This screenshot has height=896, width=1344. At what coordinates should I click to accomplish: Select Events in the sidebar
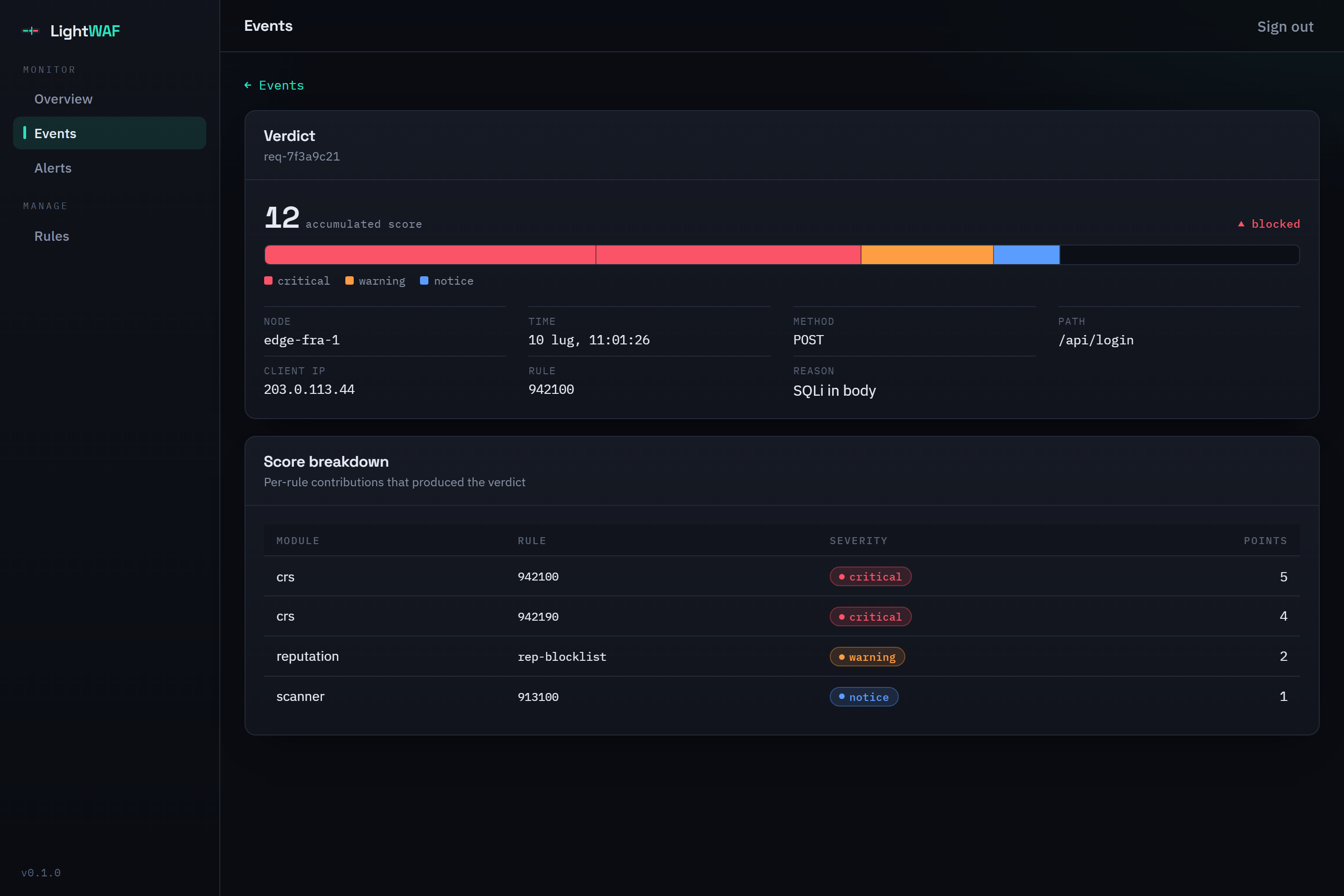click(x=110, y=133)
